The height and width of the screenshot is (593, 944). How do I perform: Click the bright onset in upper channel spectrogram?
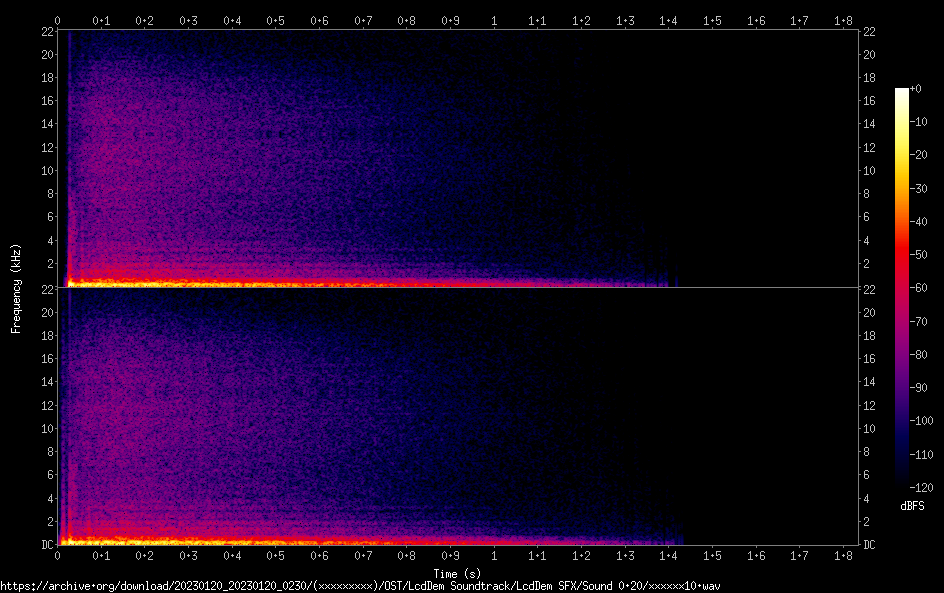(x=70, y=283)
